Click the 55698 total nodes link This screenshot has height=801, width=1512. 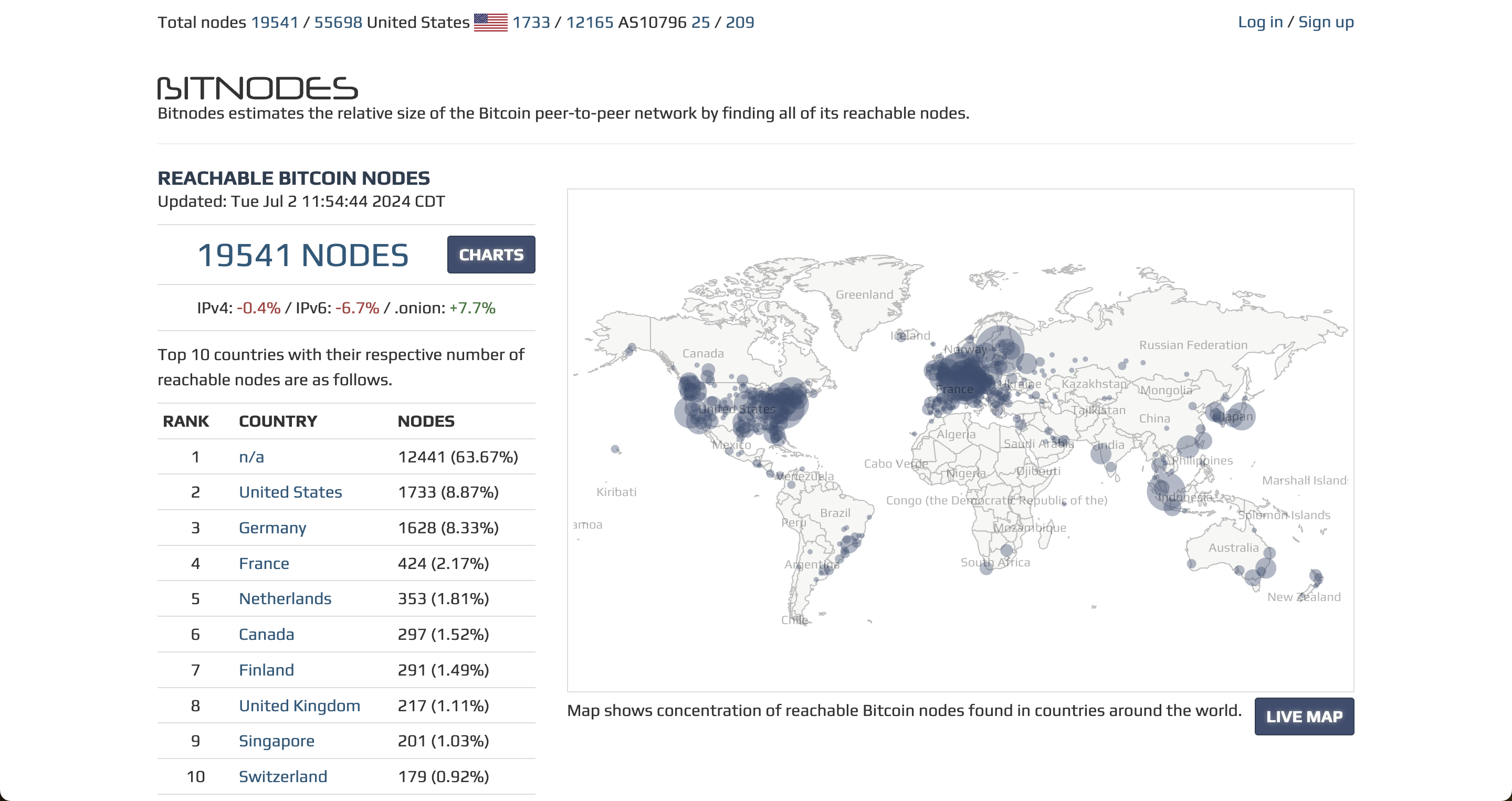pos(338,22)
